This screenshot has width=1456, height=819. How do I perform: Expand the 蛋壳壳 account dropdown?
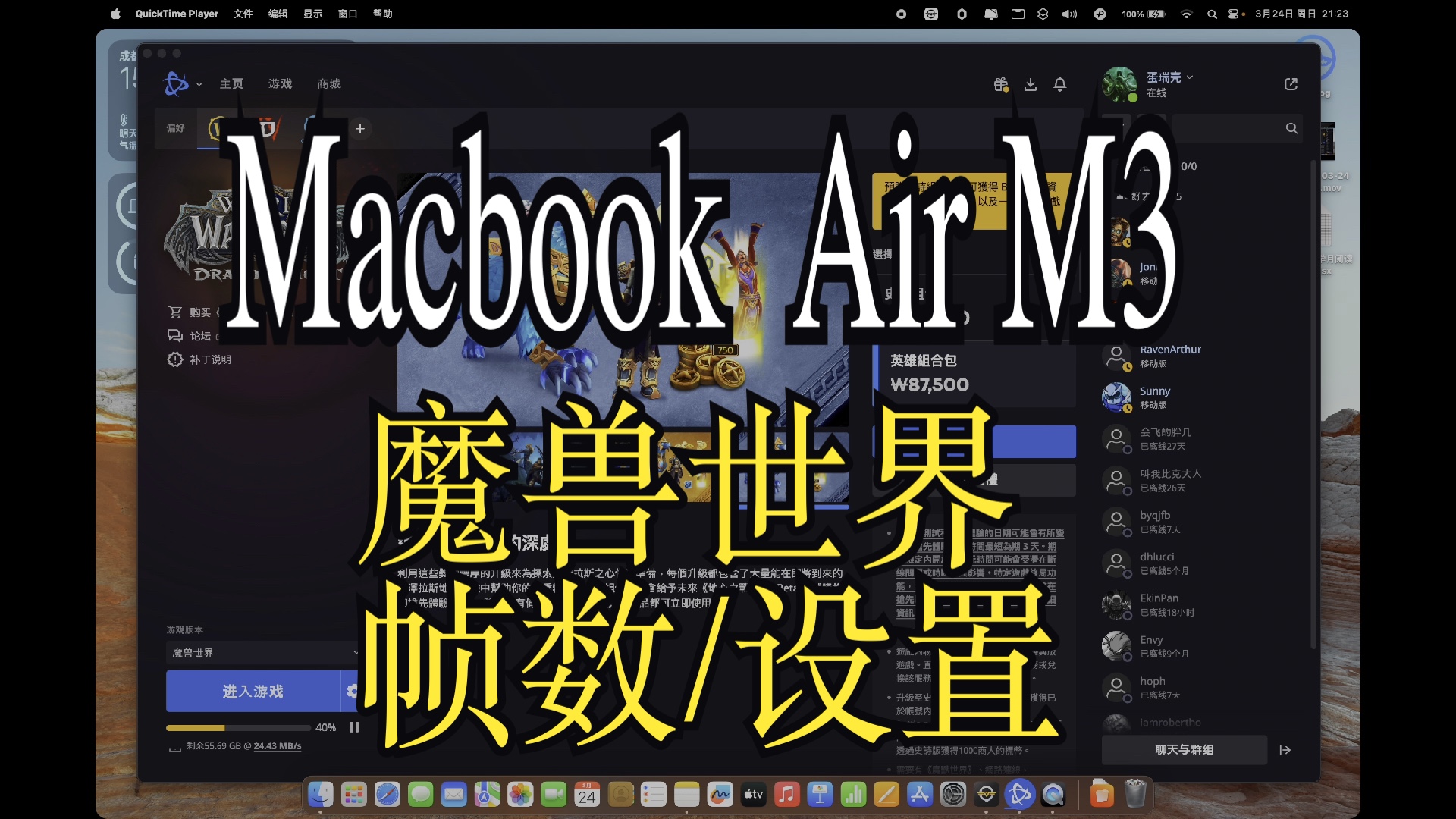click(x=1169, y=77)
